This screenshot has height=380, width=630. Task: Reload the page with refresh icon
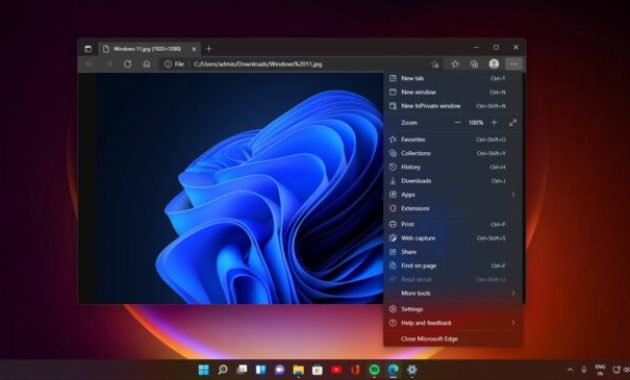pos(127,64)
